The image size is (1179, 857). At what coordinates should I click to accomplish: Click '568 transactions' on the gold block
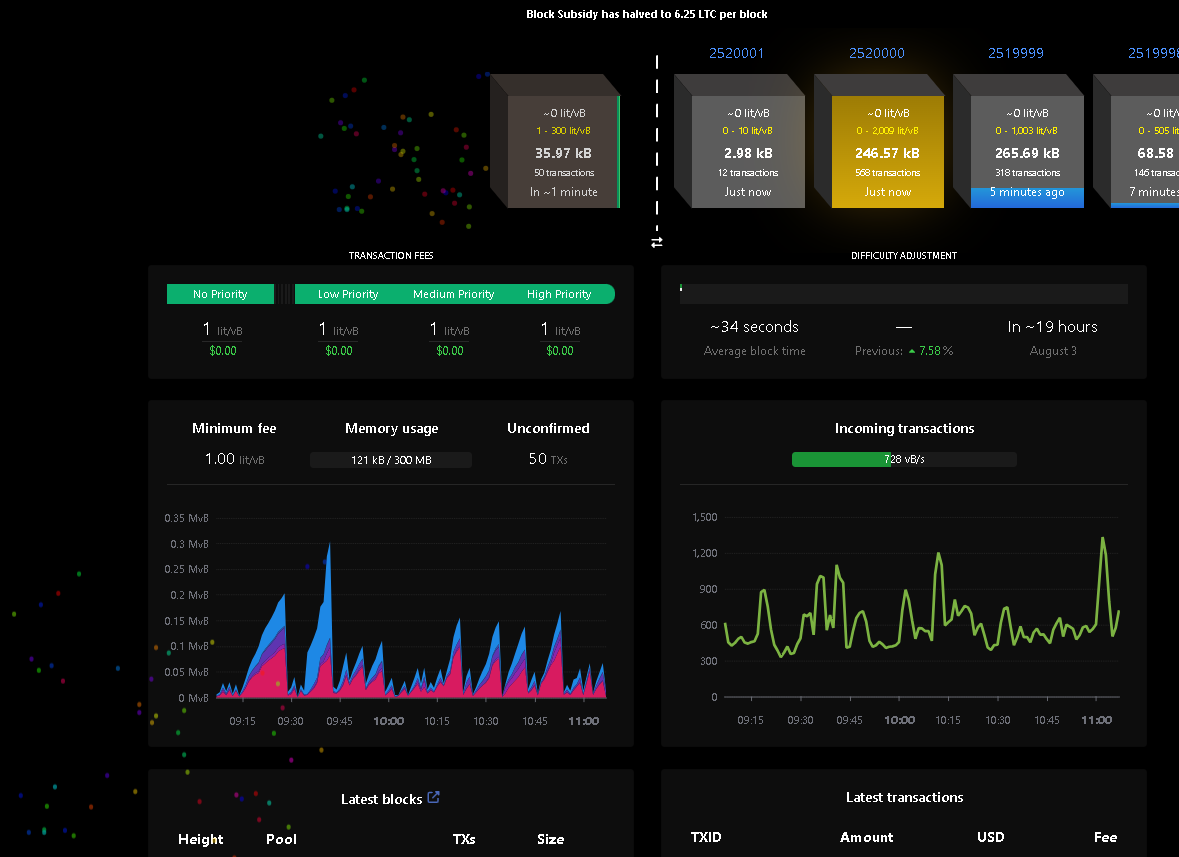pyautogui.click(x=887, y=173)
